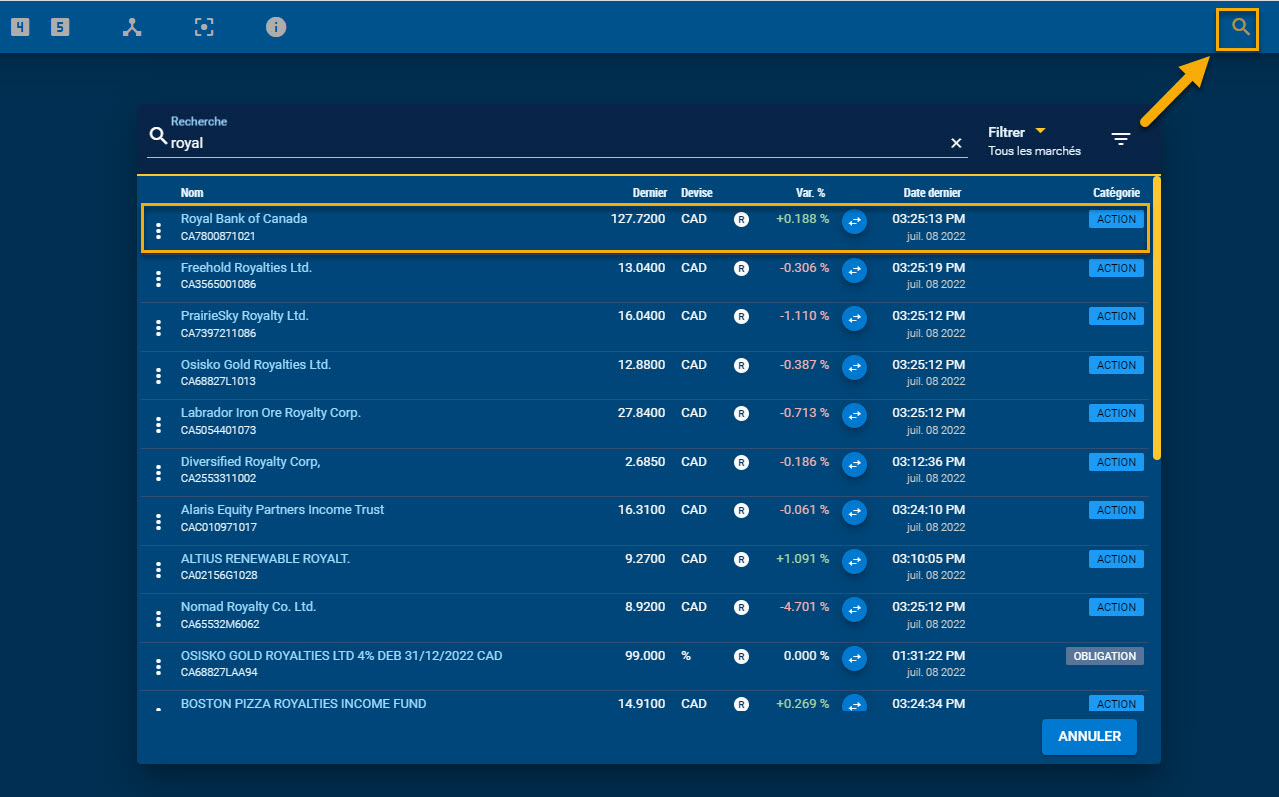
Task: Open the hierarchy tree icon in toolbar
Action: [132, 28]
